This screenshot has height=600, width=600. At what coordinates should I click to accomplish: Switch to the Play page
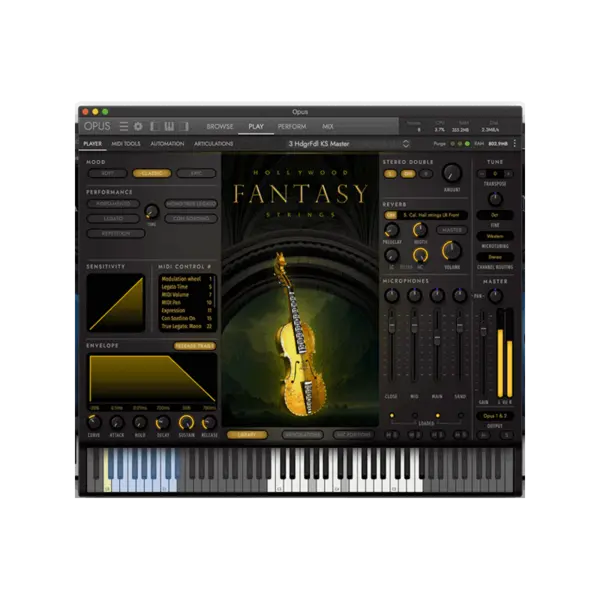(x=256, y=126)
